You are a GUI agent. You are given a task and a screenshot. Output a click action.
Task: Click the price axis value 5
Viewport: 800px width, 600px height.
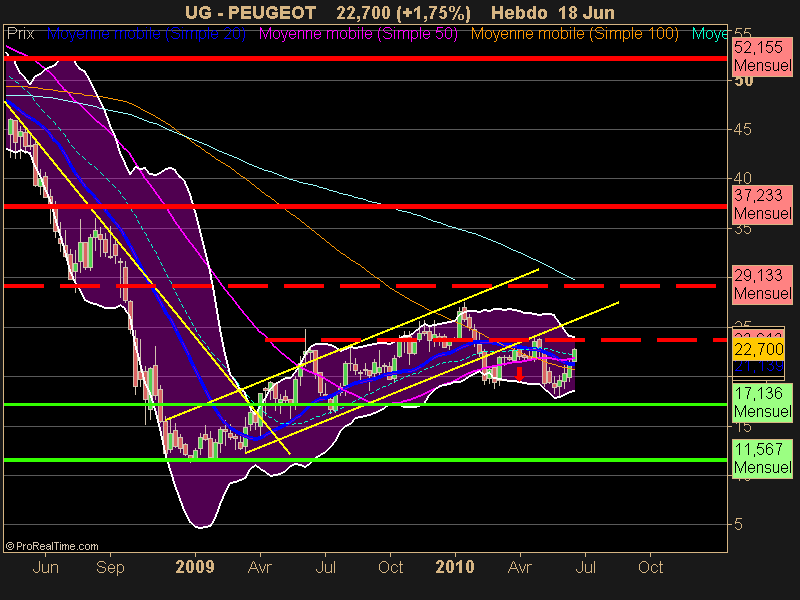[x=738, y=524]
